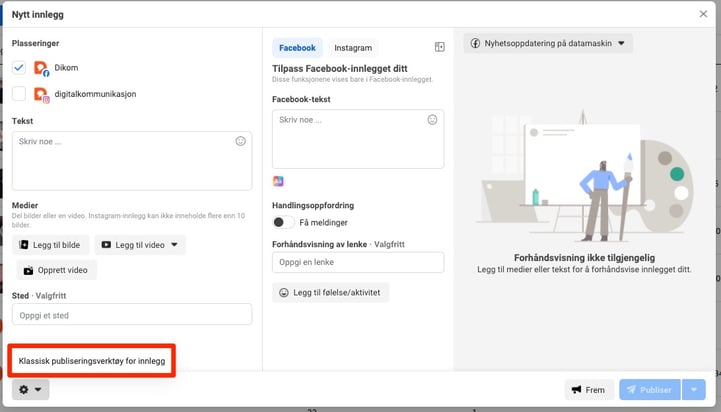Check the Dikom Facebook page placement

[x=19, y=68]
